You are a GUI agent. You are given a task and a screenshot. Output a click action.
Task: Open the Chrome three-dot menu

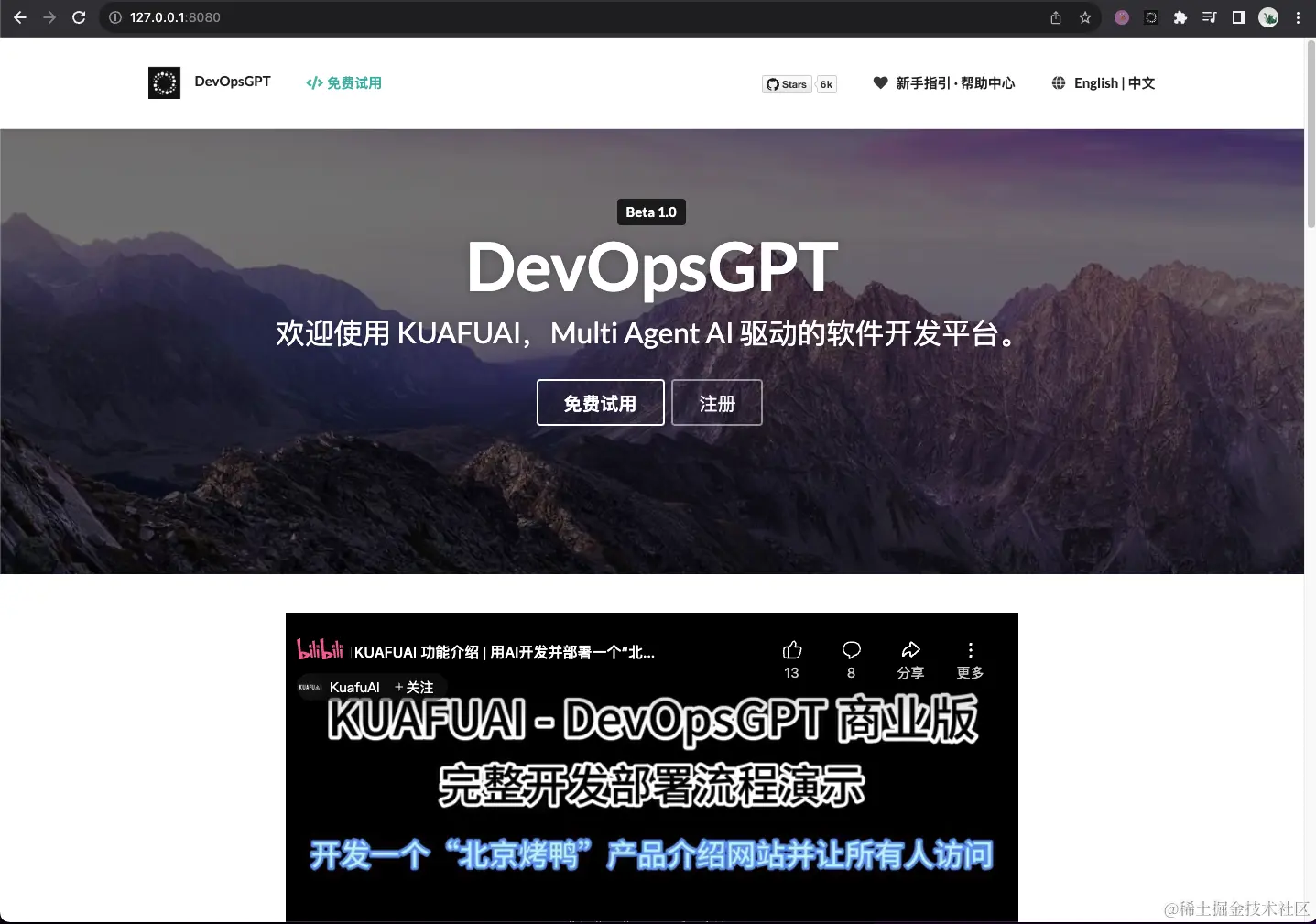[x=1298, y=17]
